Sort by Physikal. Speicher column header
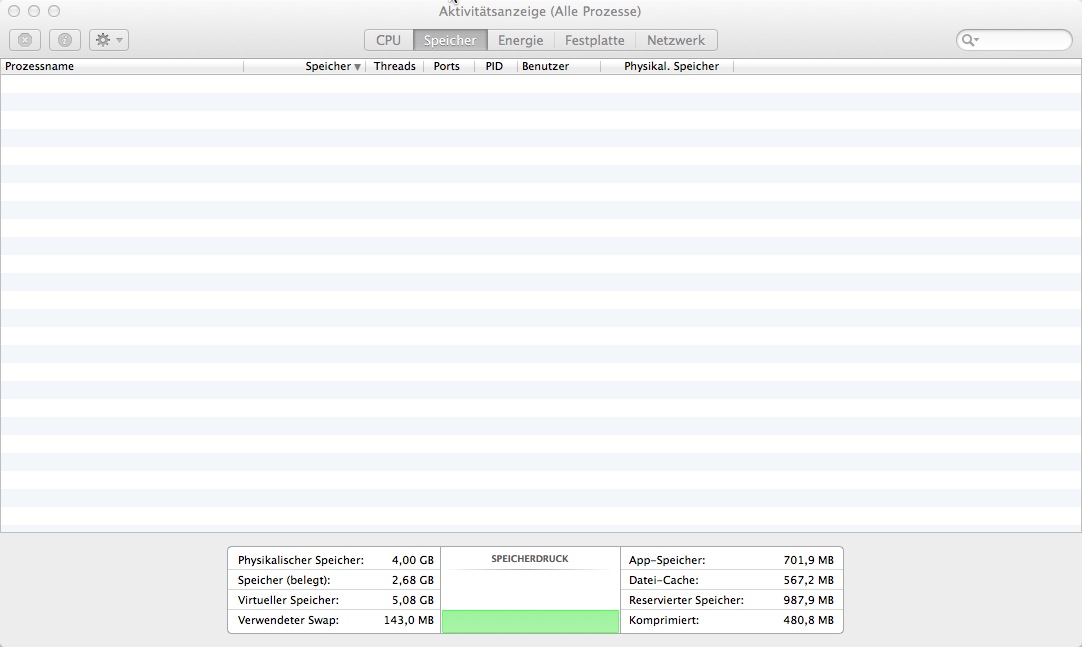 coord(671,66)
